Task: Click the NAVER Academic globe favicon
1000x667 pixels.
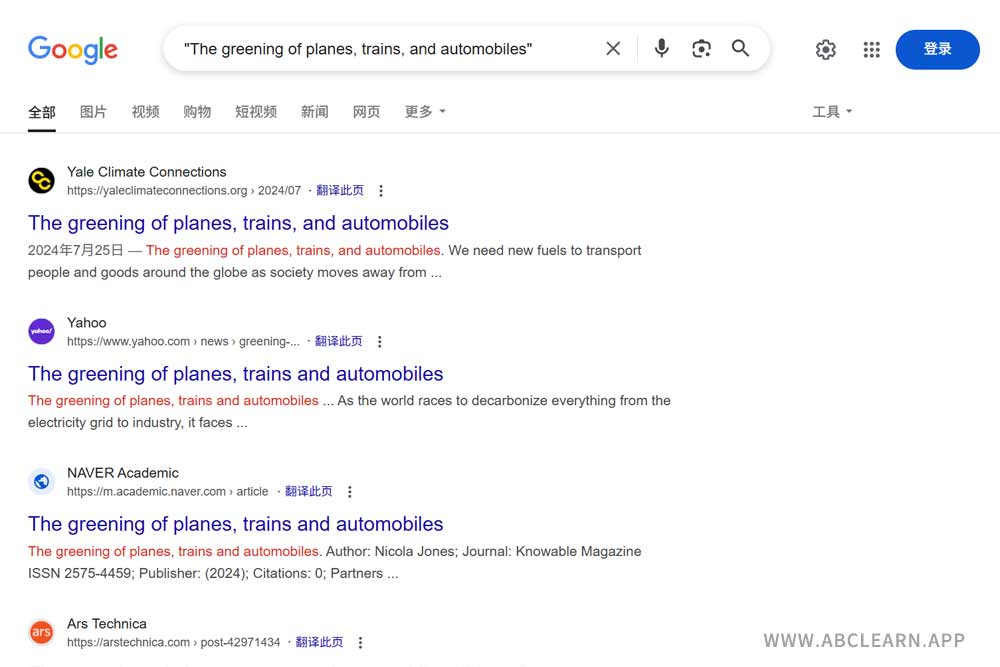Action: (41, 481)
